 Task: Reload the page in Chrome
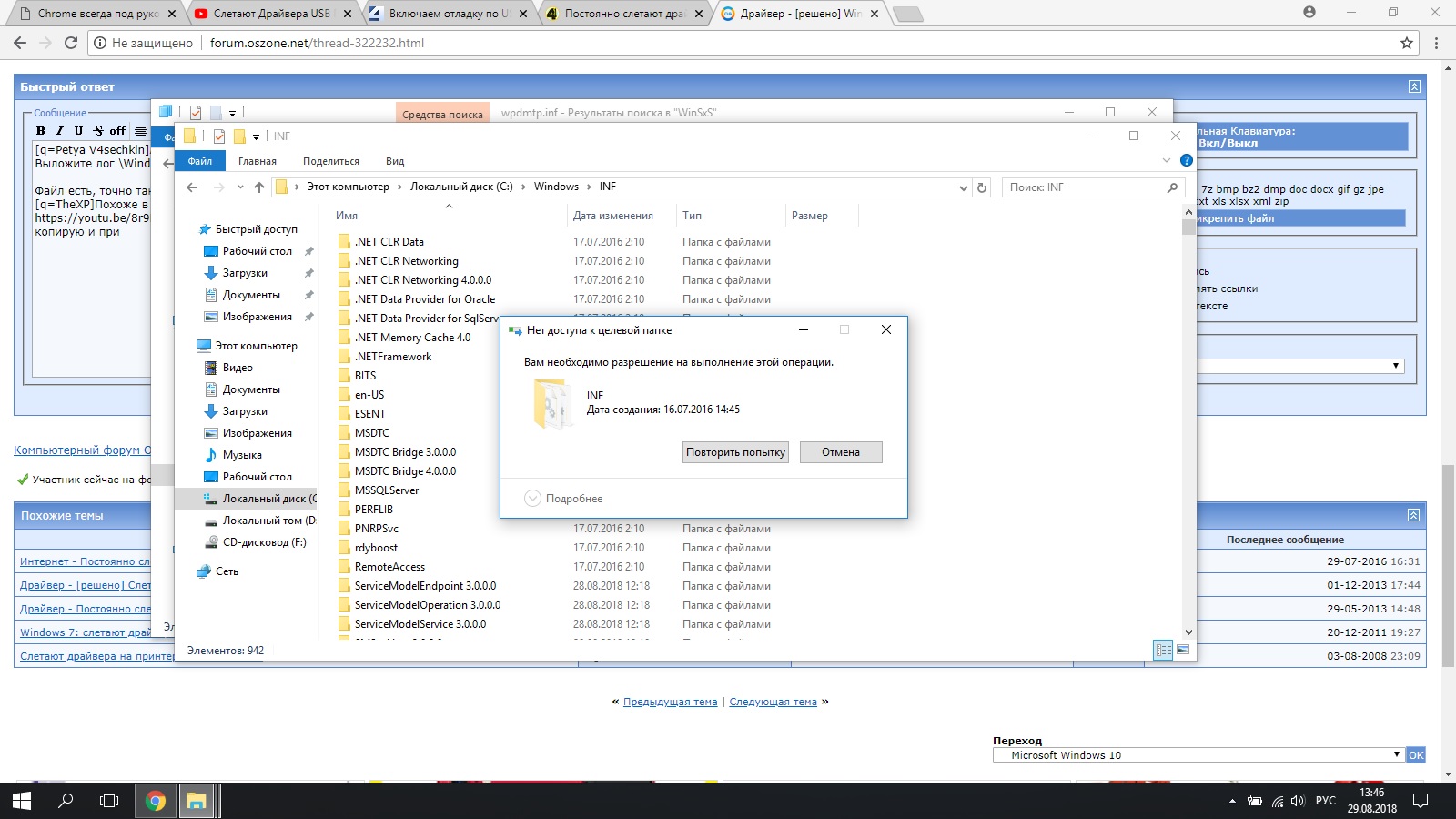[x=71, y=43]
